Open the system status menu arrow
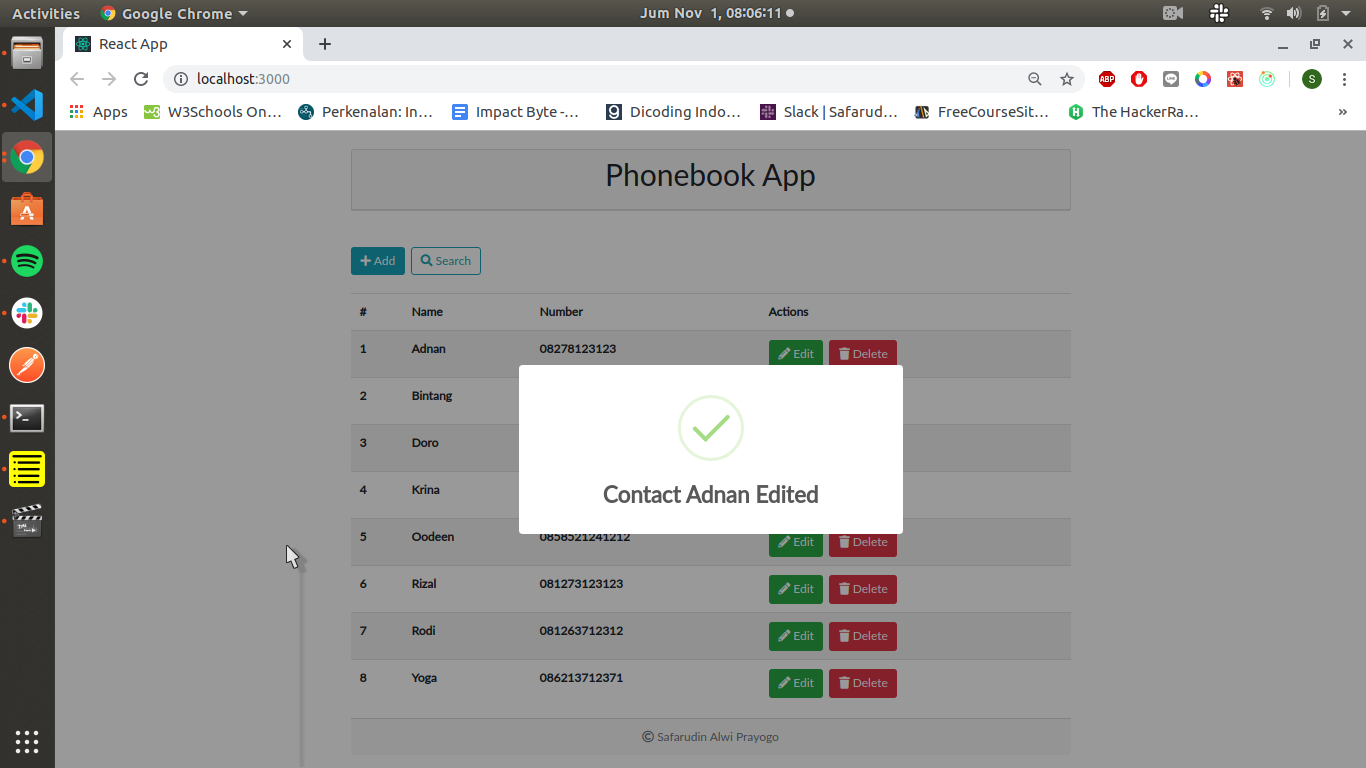 coord(1346,13)
